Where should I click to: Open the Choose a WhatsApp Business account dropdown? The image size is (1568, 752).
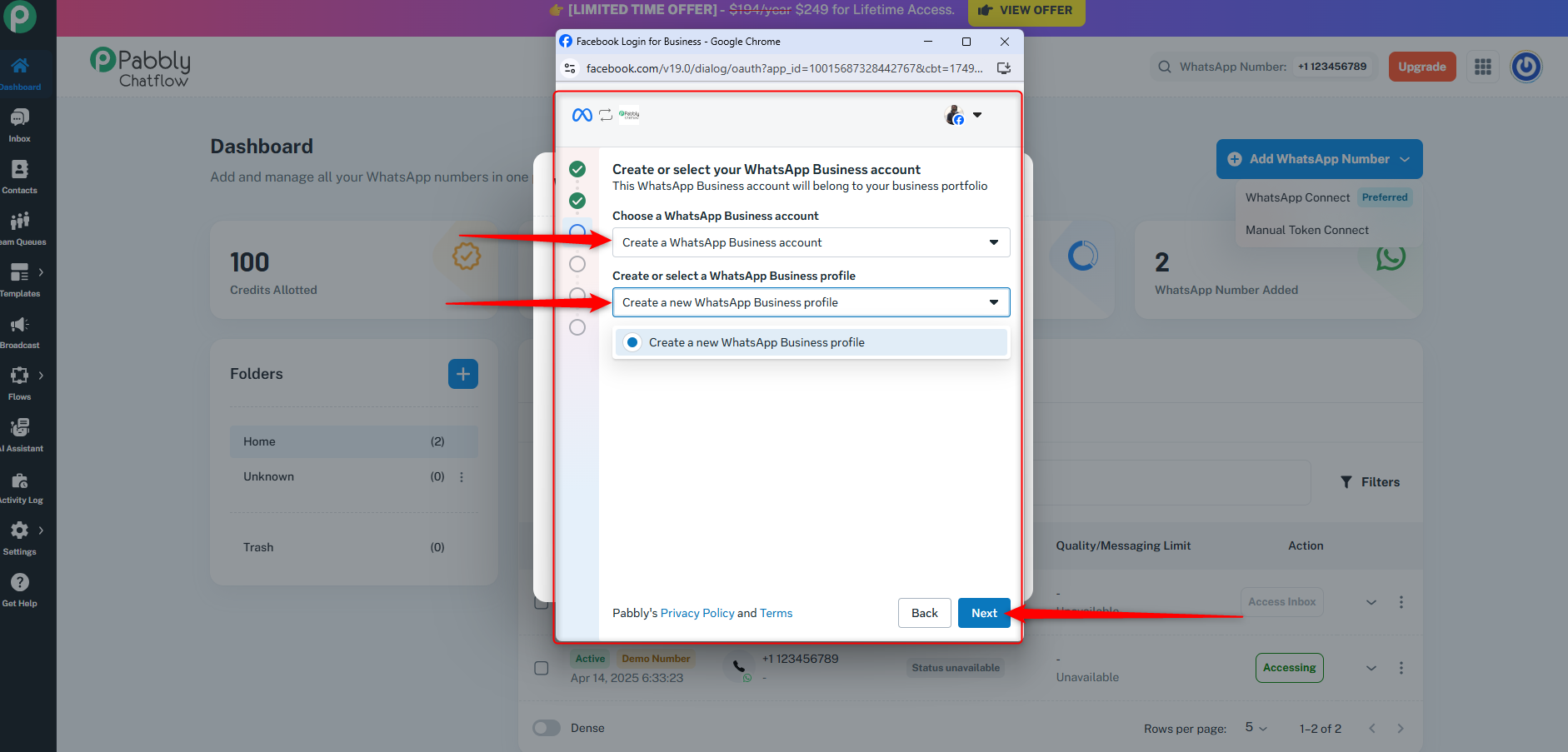[x=811, y=242]
